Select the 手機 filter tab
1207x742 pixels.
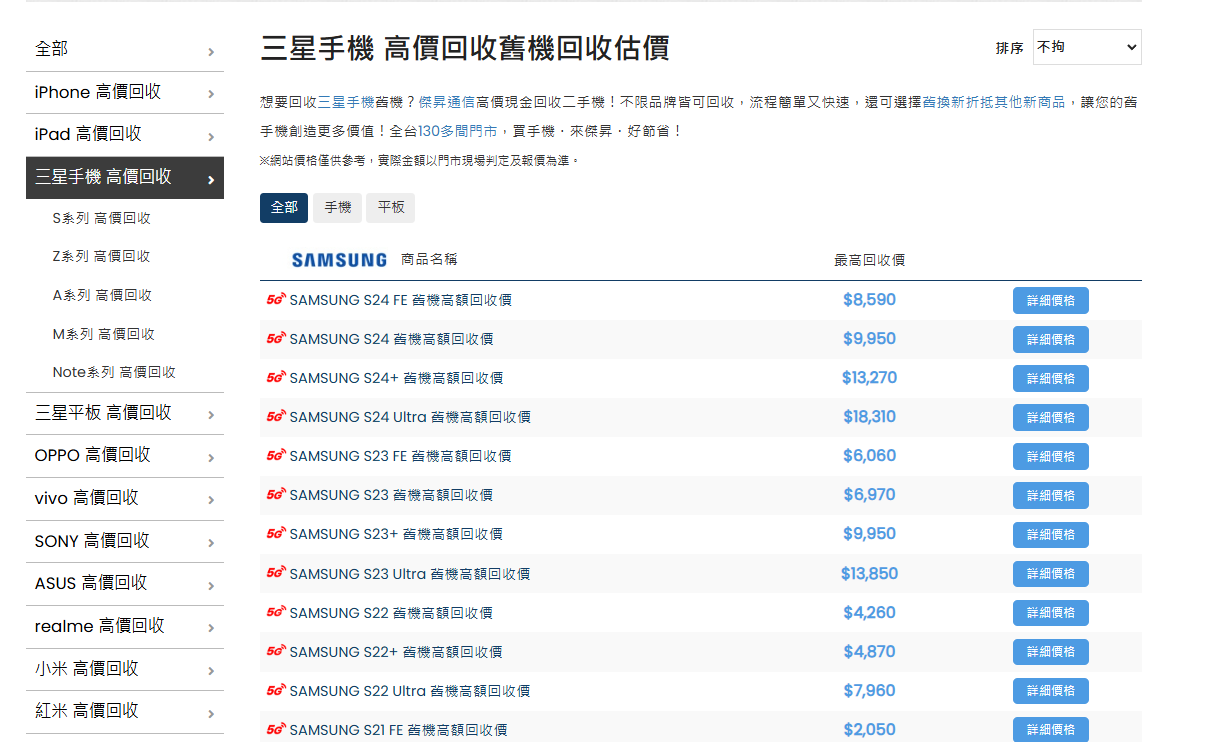[x=337, y=208]
